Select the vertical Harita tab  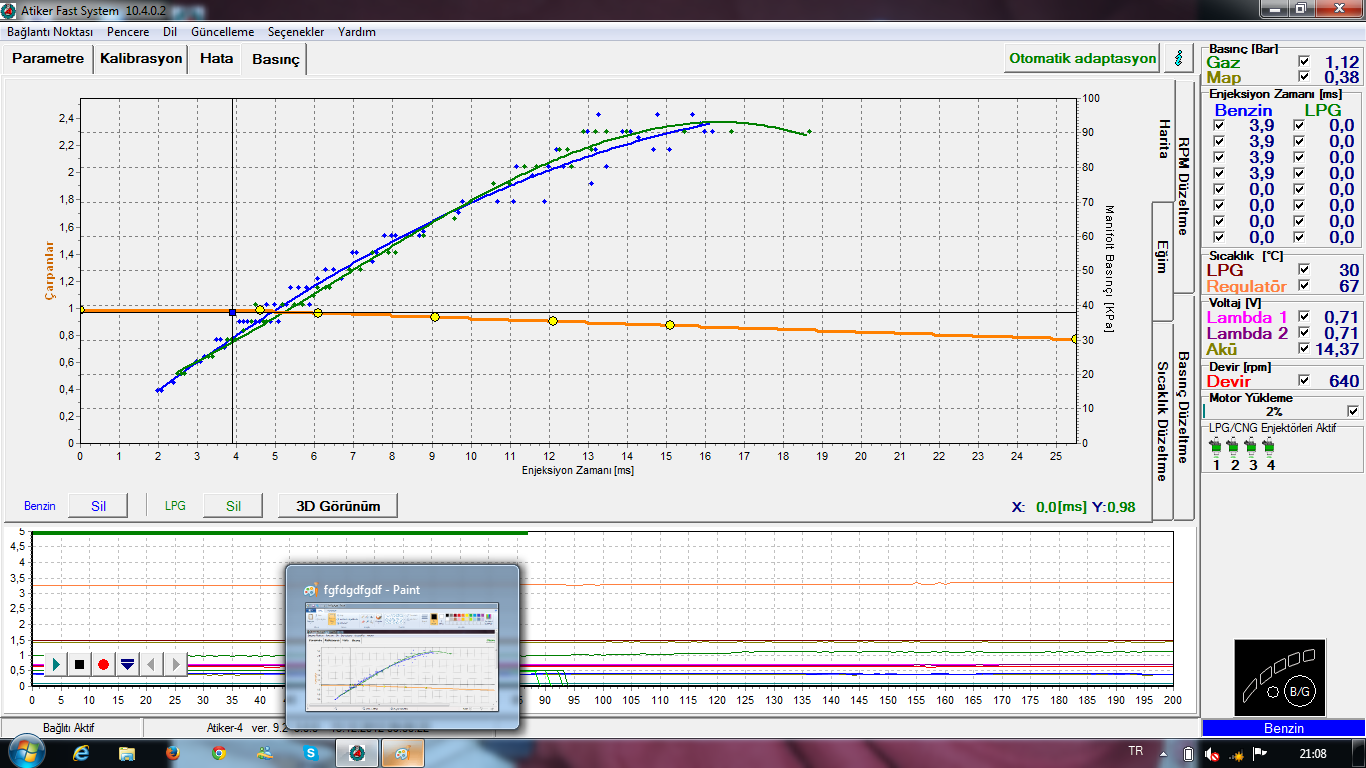tap(1163, 140)
